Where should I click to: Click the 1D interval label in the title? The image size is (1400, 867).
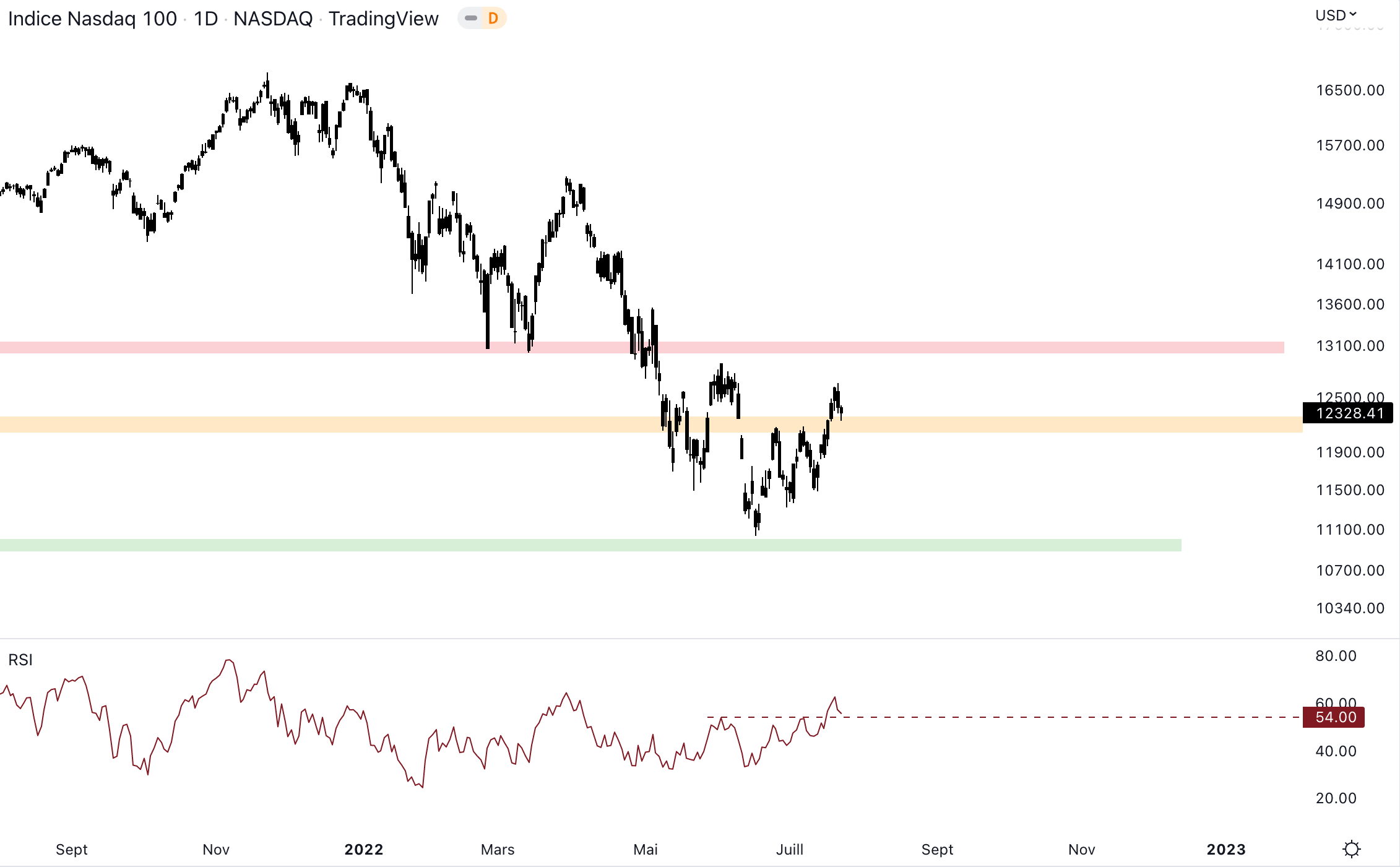205,19
